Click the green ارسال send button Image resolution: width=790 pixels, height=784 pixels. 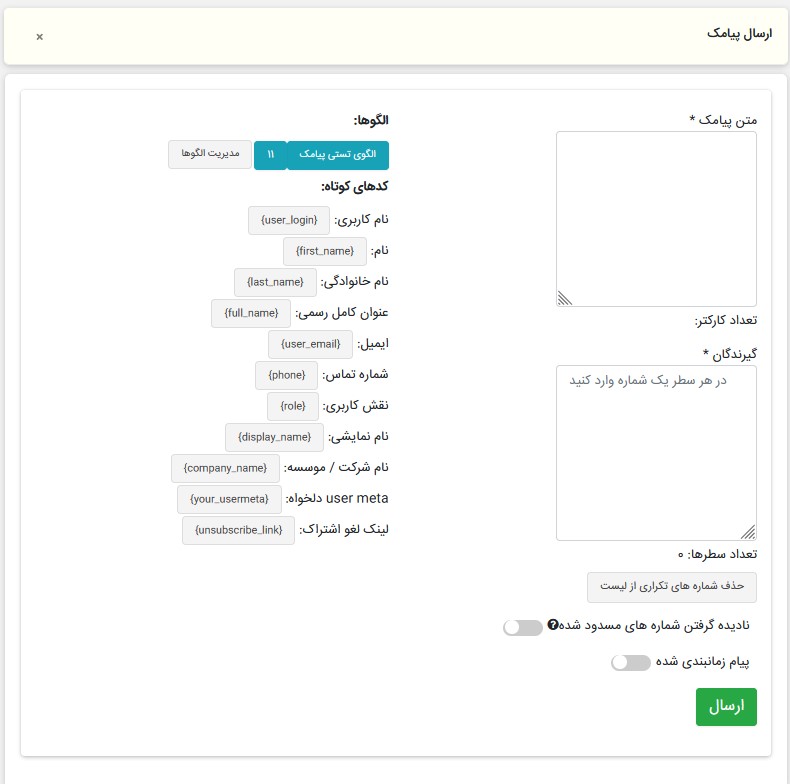tap(726, 706)
